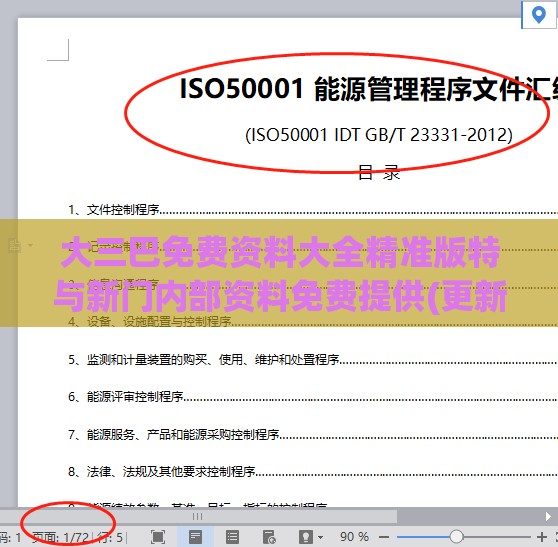Click the subtitle (ISO50001 IDT GB/T 23331-2012)

(379, 135)
